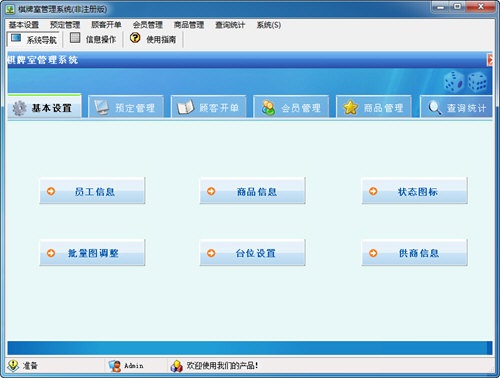Click the dice icons in banner

coord(465,82)
